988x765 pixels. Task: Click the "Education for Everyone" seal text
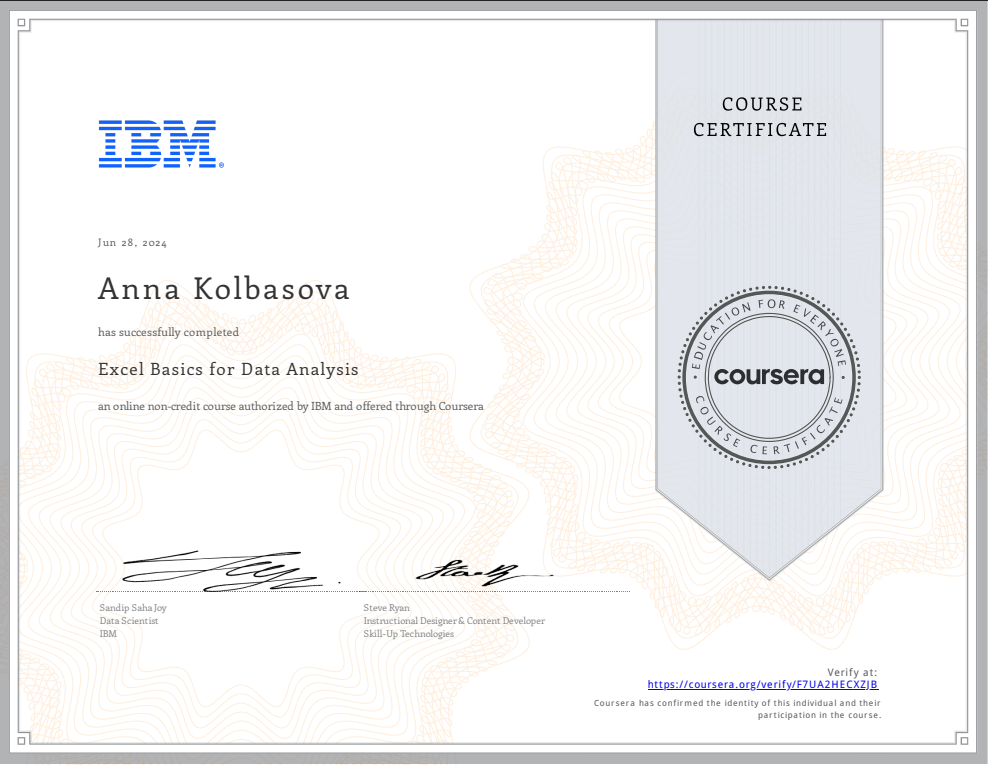[769, 311]
